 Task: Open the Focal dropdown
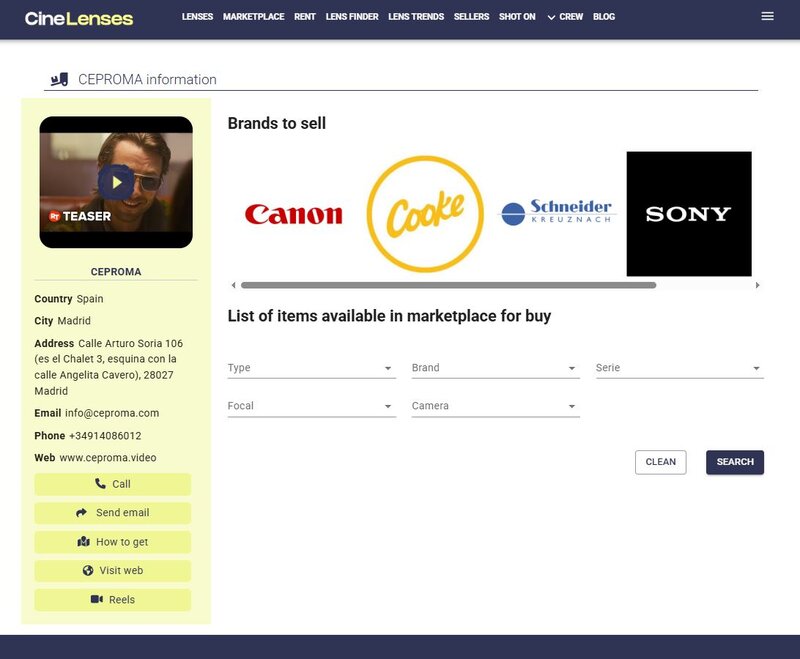311,406
